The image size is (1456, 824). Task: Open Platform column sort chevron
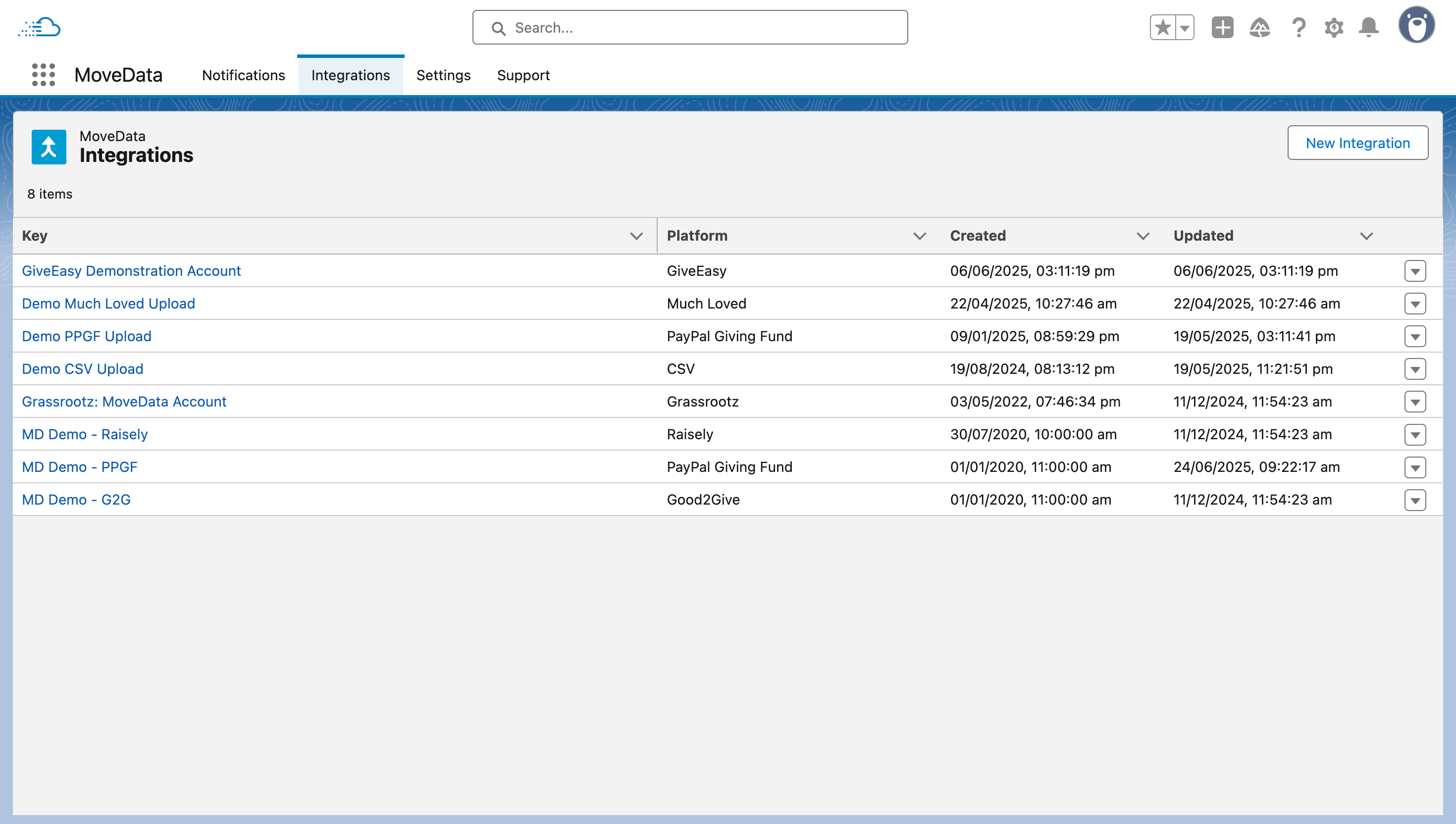(920, 236)
